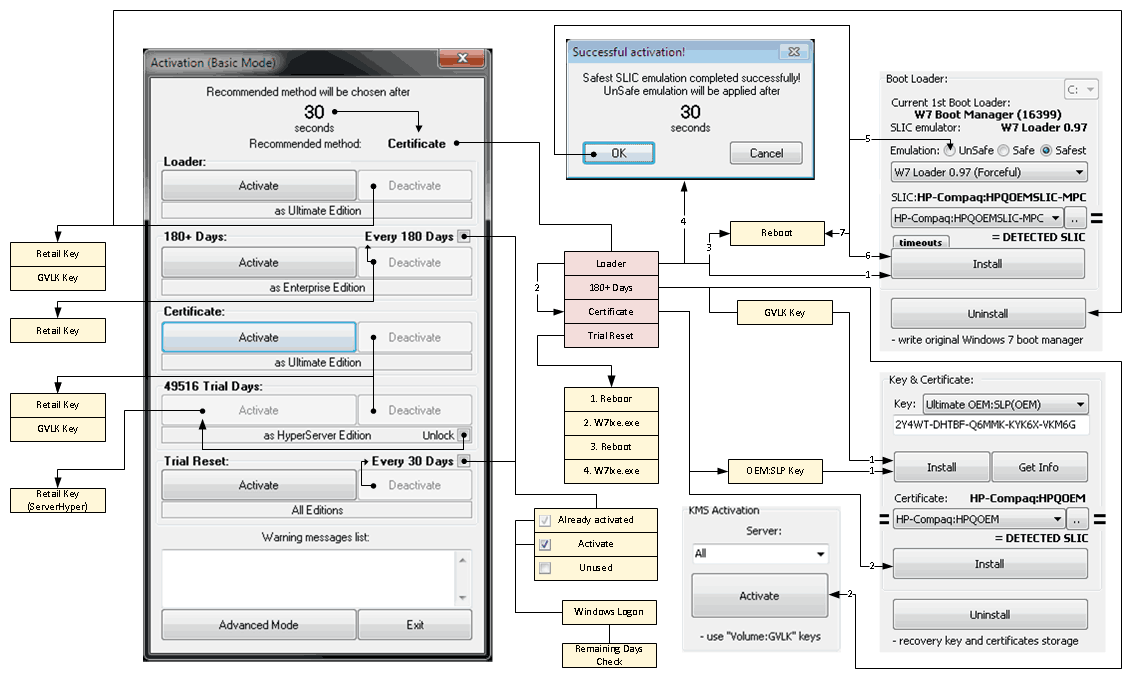Click the Warning messages list scrollbar

pyautogui.click(x=462, y=578)
